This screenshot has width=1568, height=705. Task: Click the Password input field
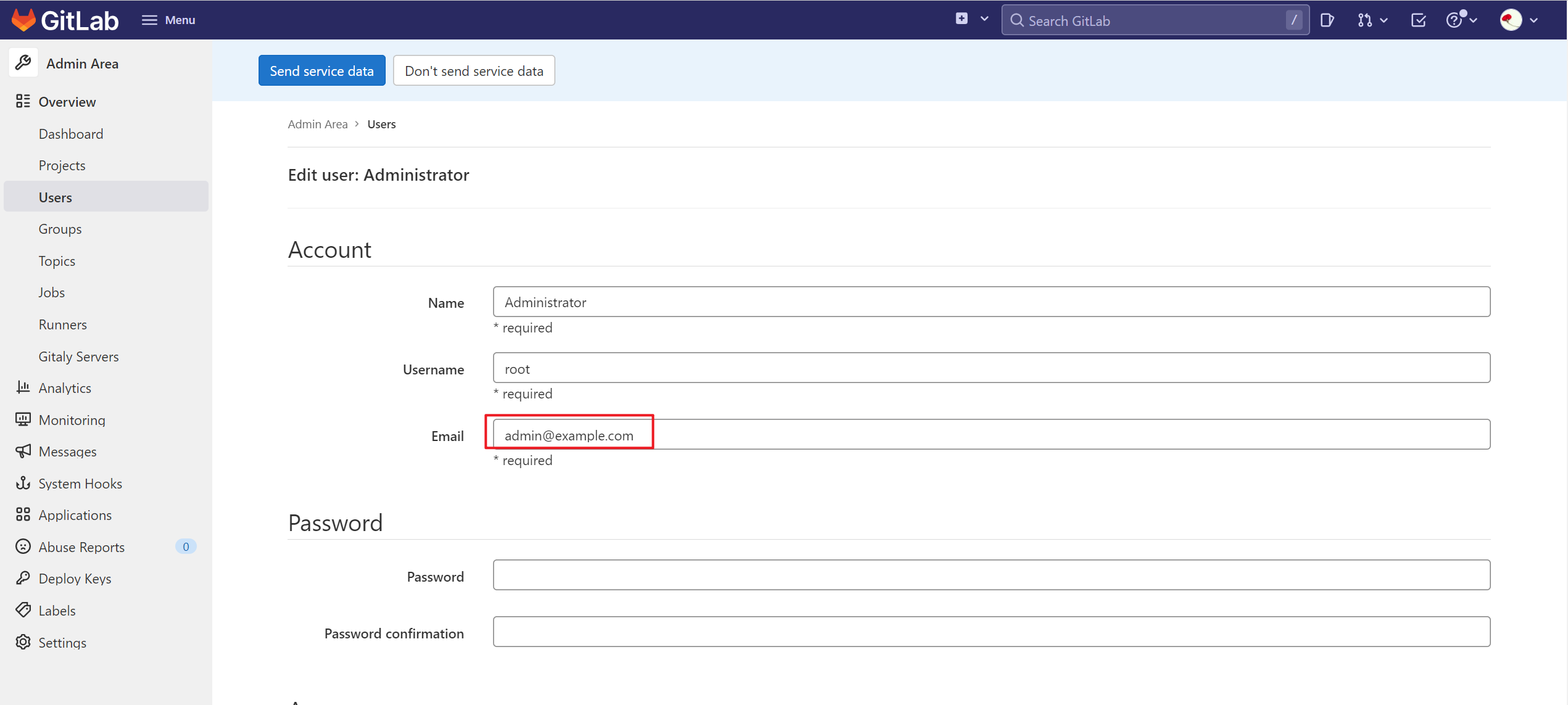click(x=992, y=575)
